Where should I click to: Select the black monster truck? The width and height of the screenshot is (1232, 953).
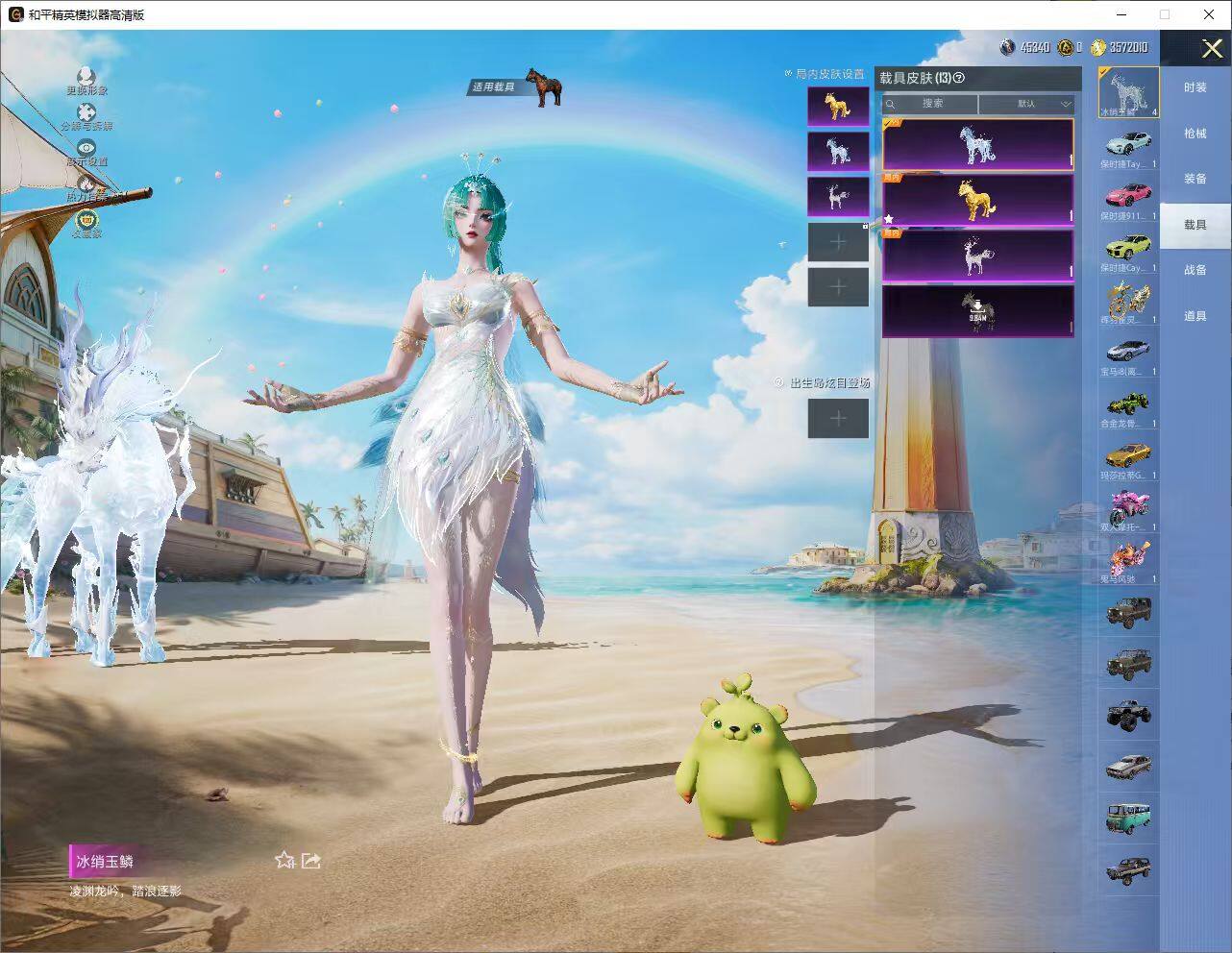(x=1128, y=715)
